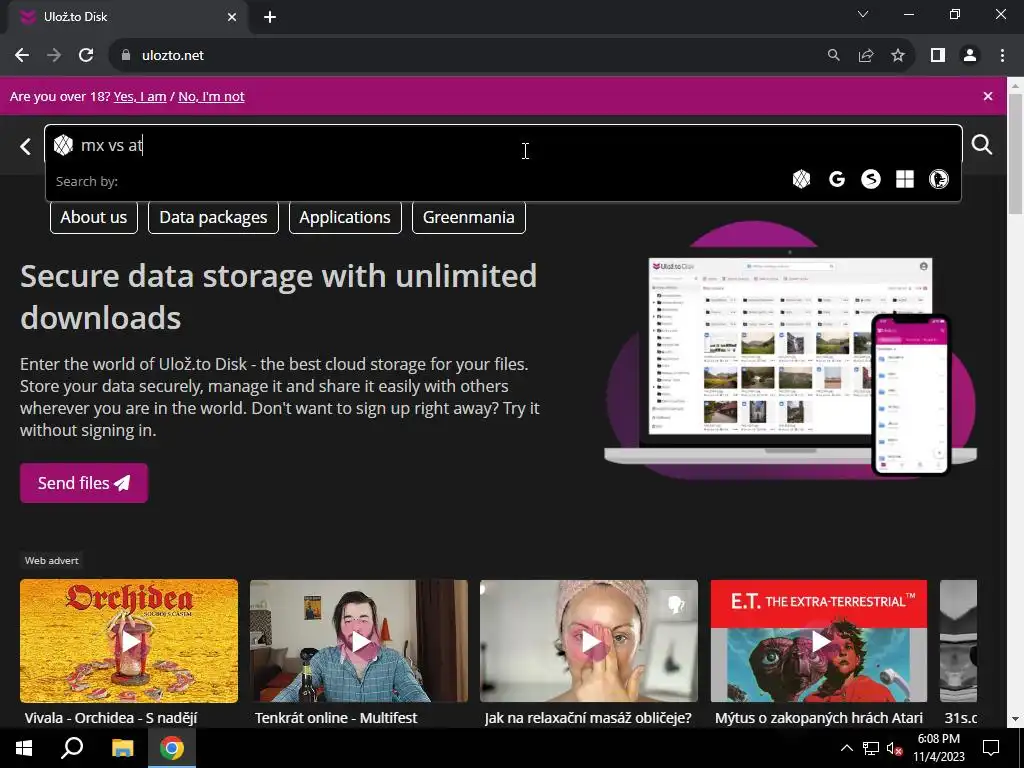Image resolution: width=1024 pixels, height=768 pixels.
Task: Dismiss the age verification banner
Action: click(987, 96)
